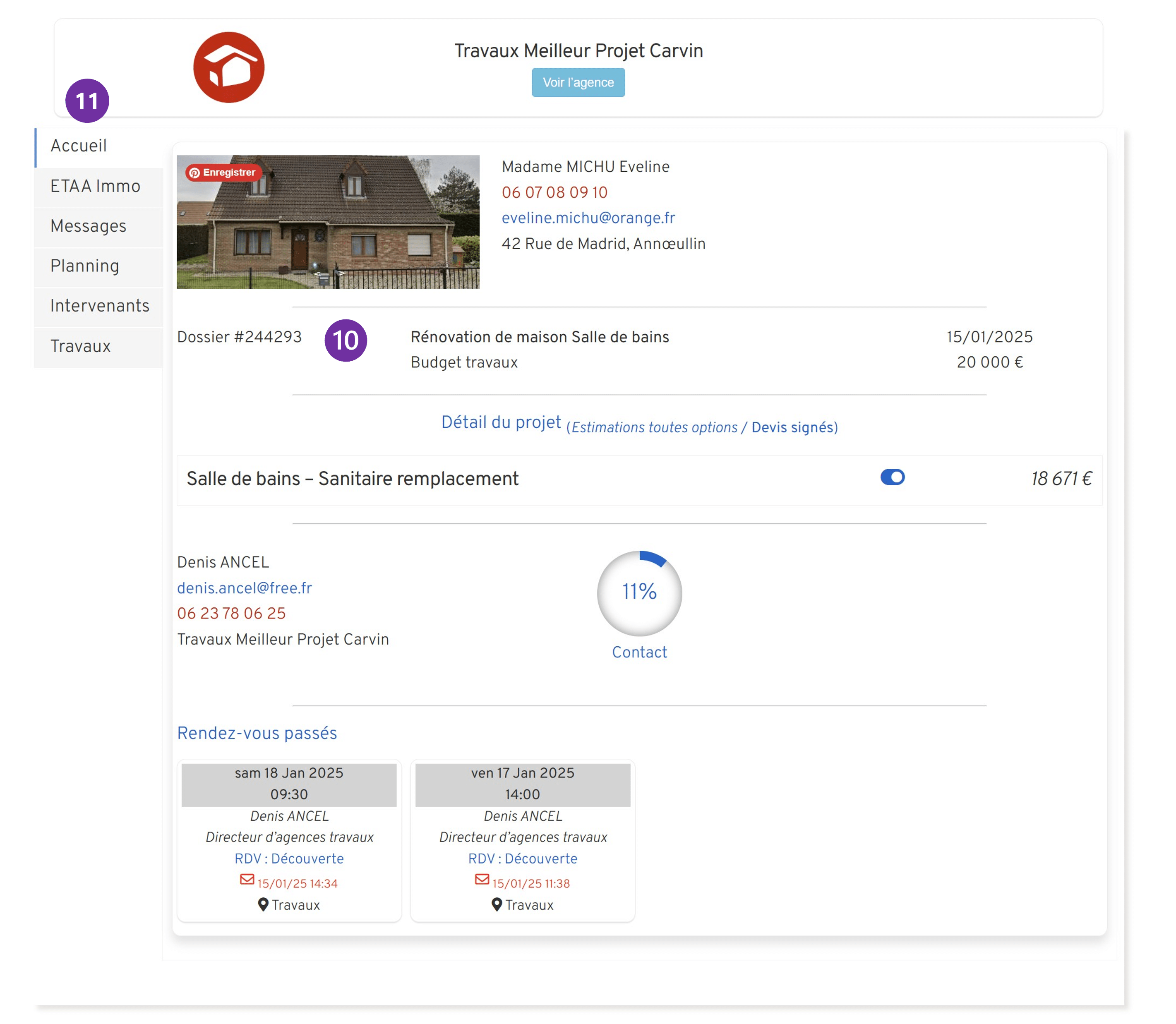Select the Intervenants sidebar item
The width and height of the screenshot is (1176, 1024).
[99, 306]
